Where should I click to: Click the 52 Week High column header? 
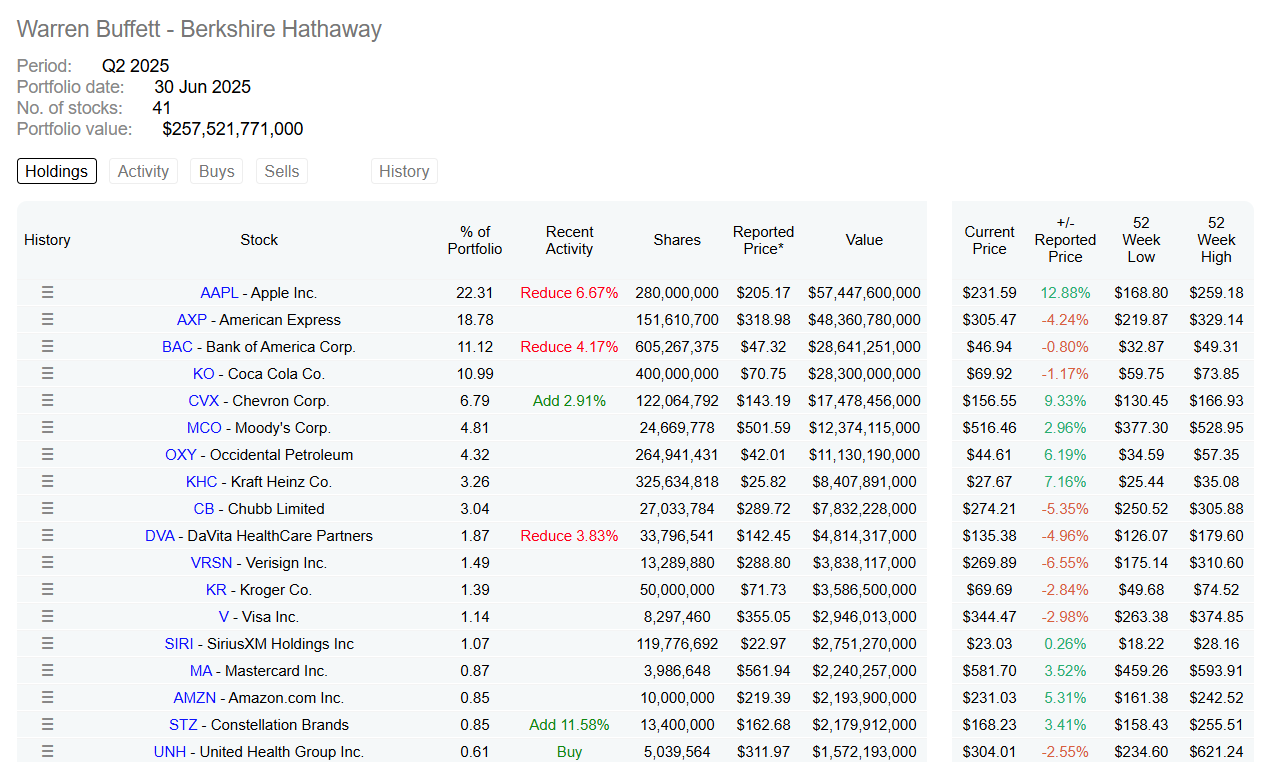point(1216,240)
